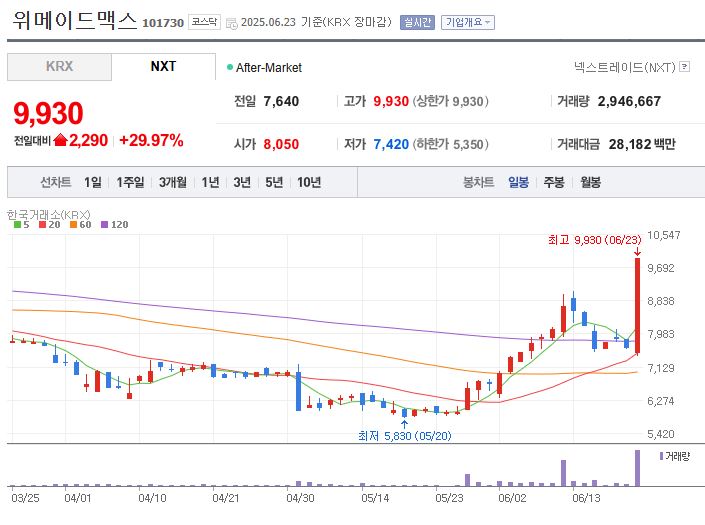The height and width of the screenshot is (525, 705).
Task: Click the 04/30 date axis label
Action: (300, 498)
